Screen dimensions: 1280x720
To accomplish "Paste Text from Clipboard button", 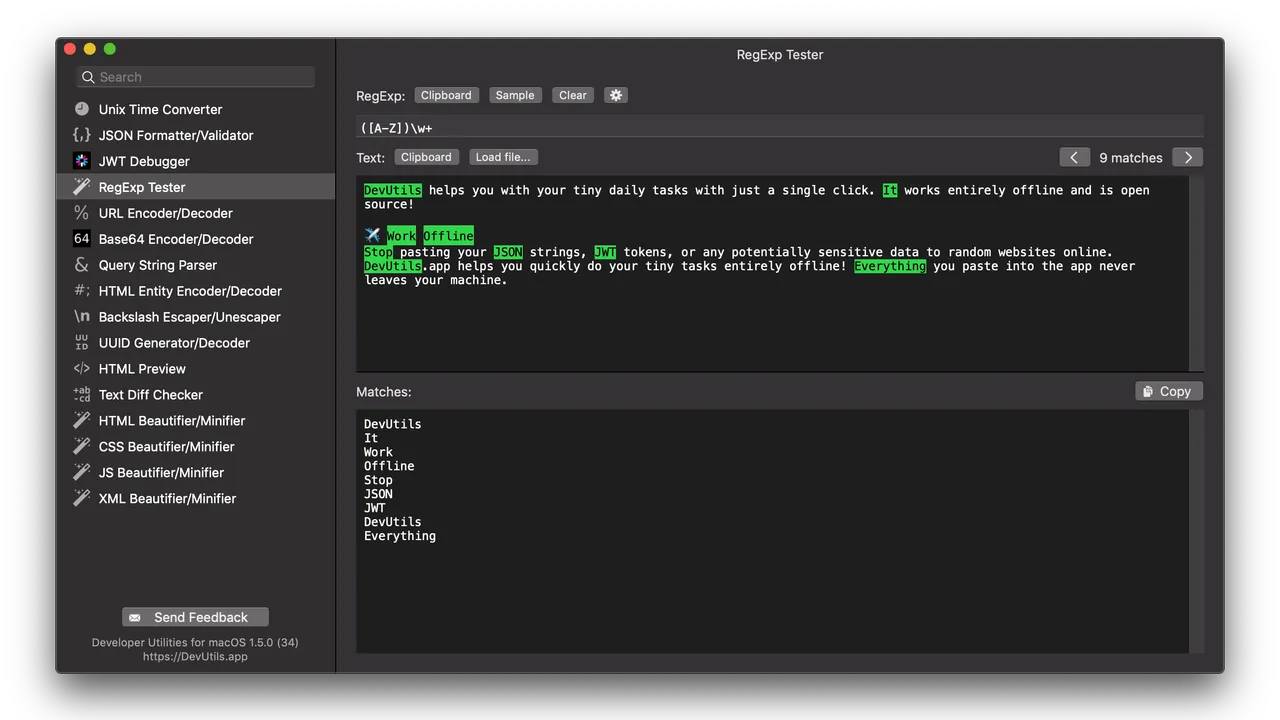I will (x=426, y=157).
